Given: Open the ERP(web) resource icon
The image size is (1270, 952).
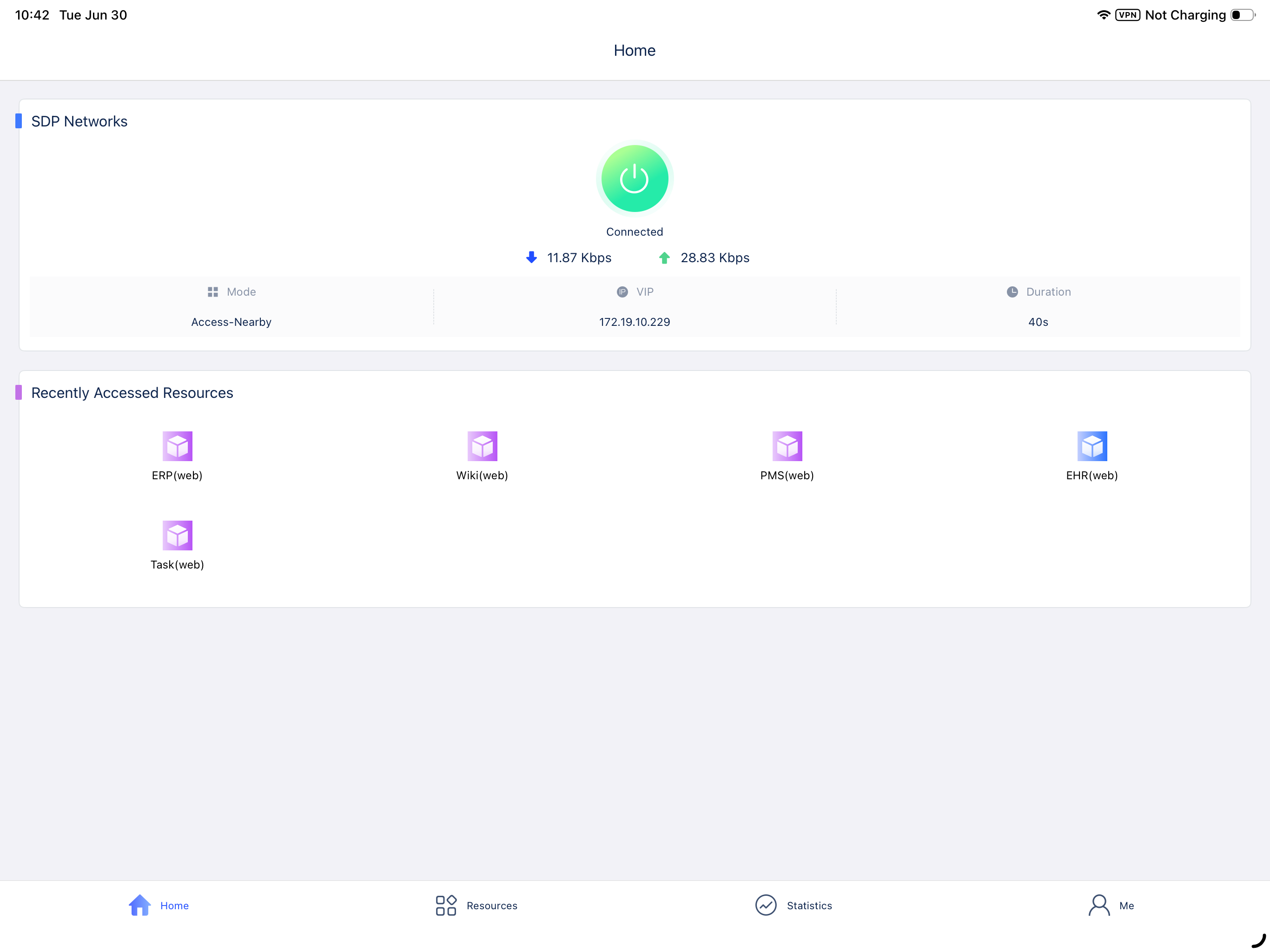Looking at the screenshot, I should 178,446.
